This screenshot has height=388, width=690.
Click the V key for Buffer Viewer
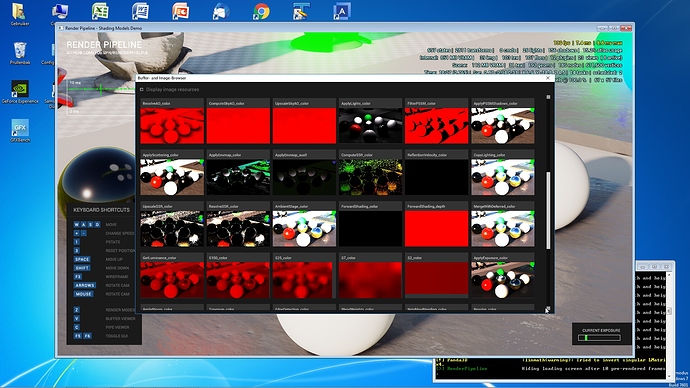pos(77,318)
